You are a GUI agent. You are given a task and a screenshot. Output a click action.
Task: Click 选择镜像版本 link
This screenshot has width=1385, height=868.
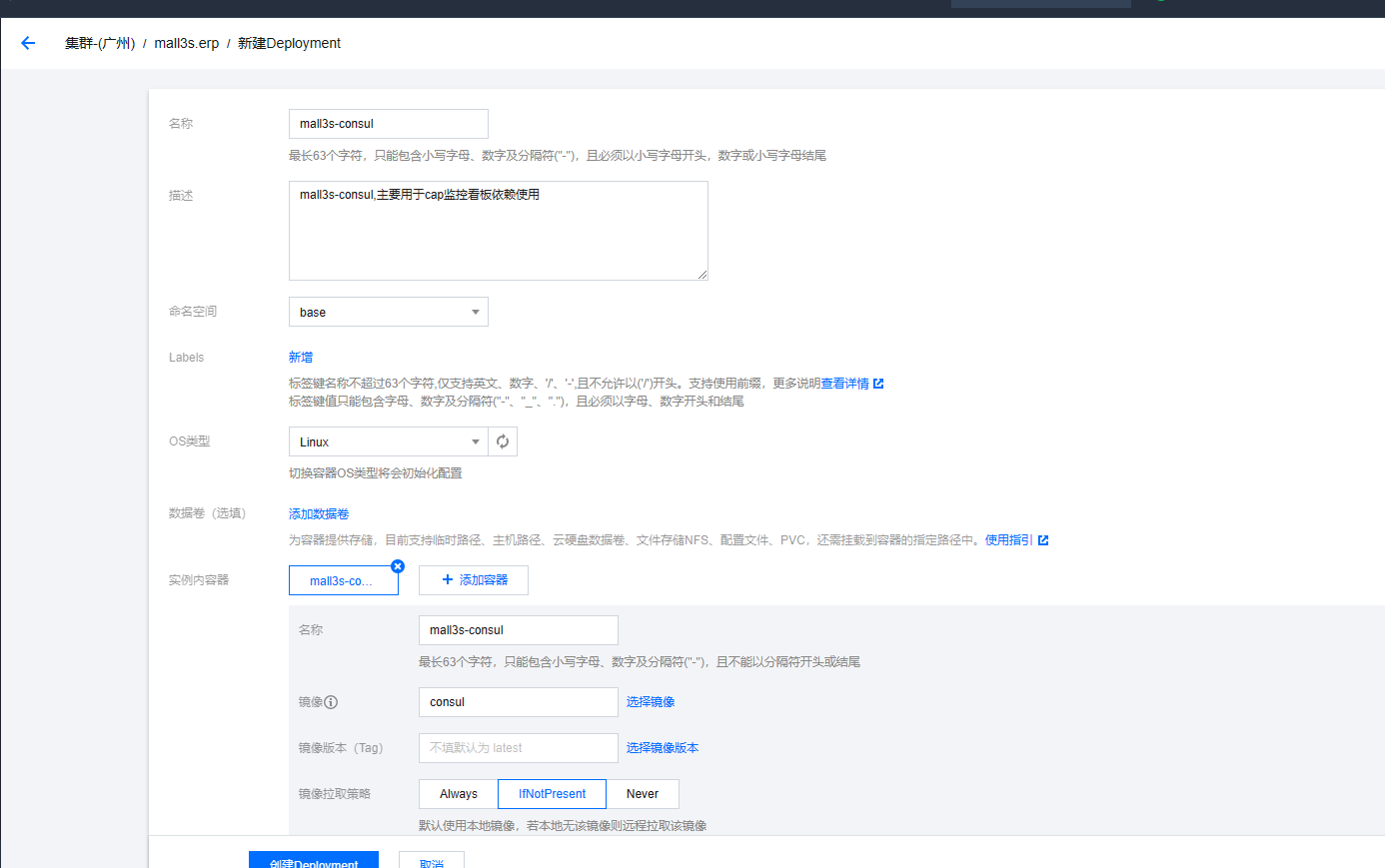click(663, 748)
